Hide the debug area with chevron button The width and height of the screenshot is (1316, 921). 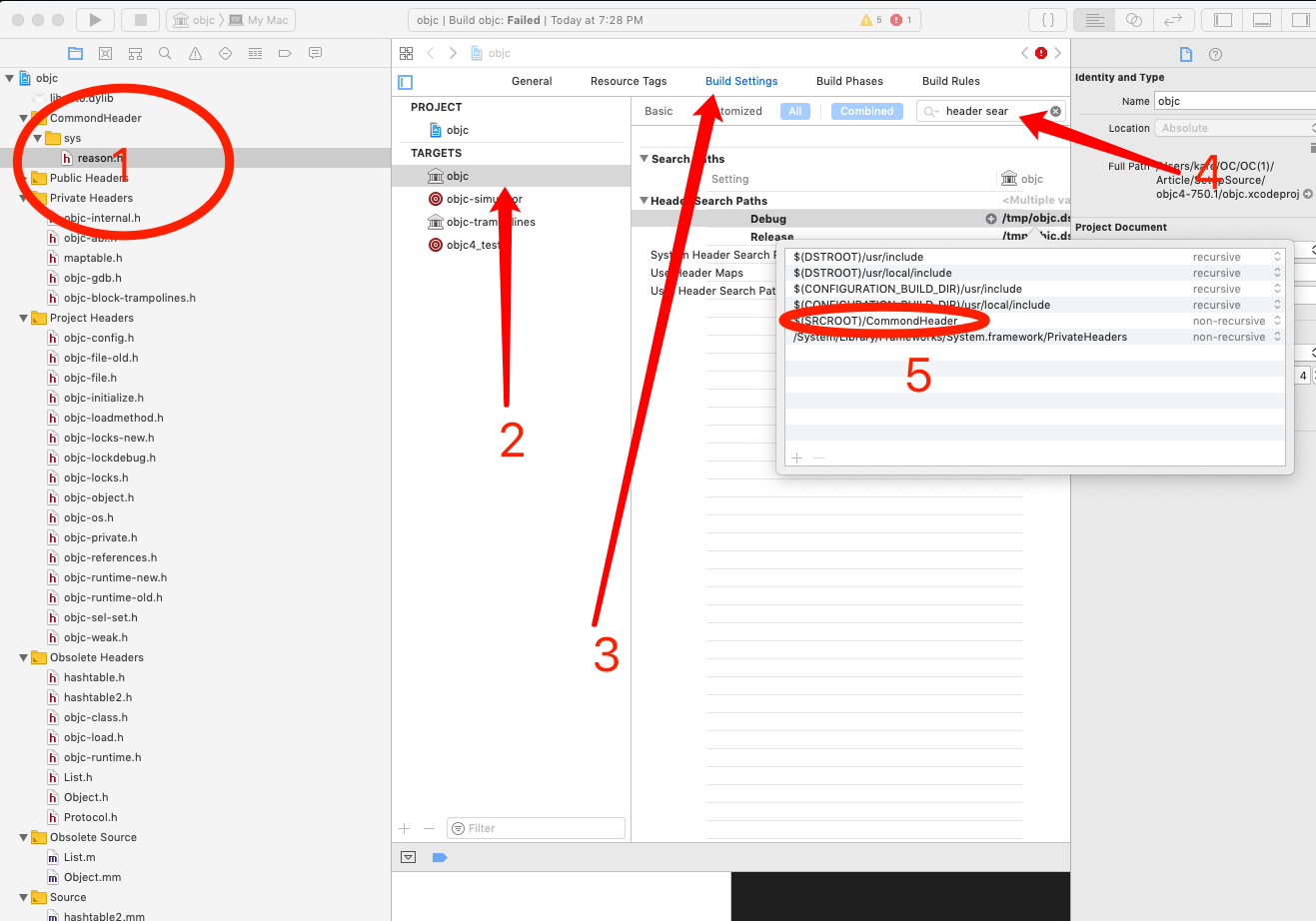408,857
